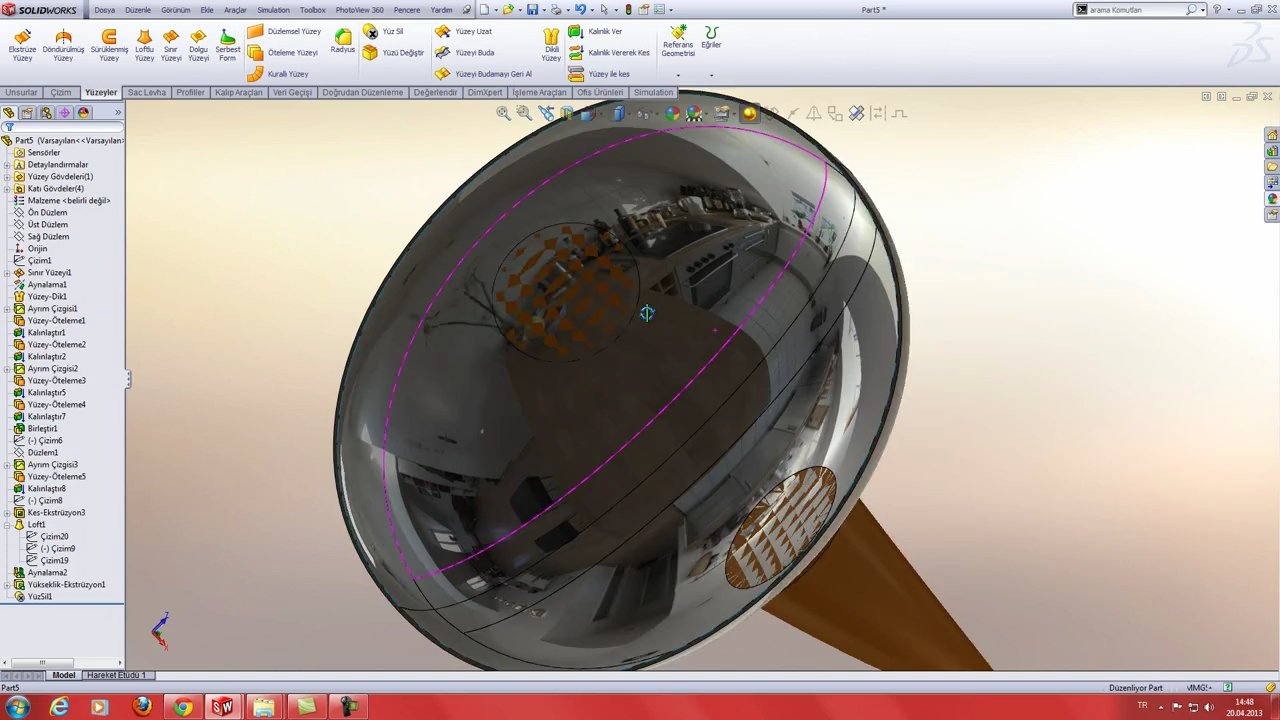Switch to the Sac Levha tab

[x=147, y=92]
